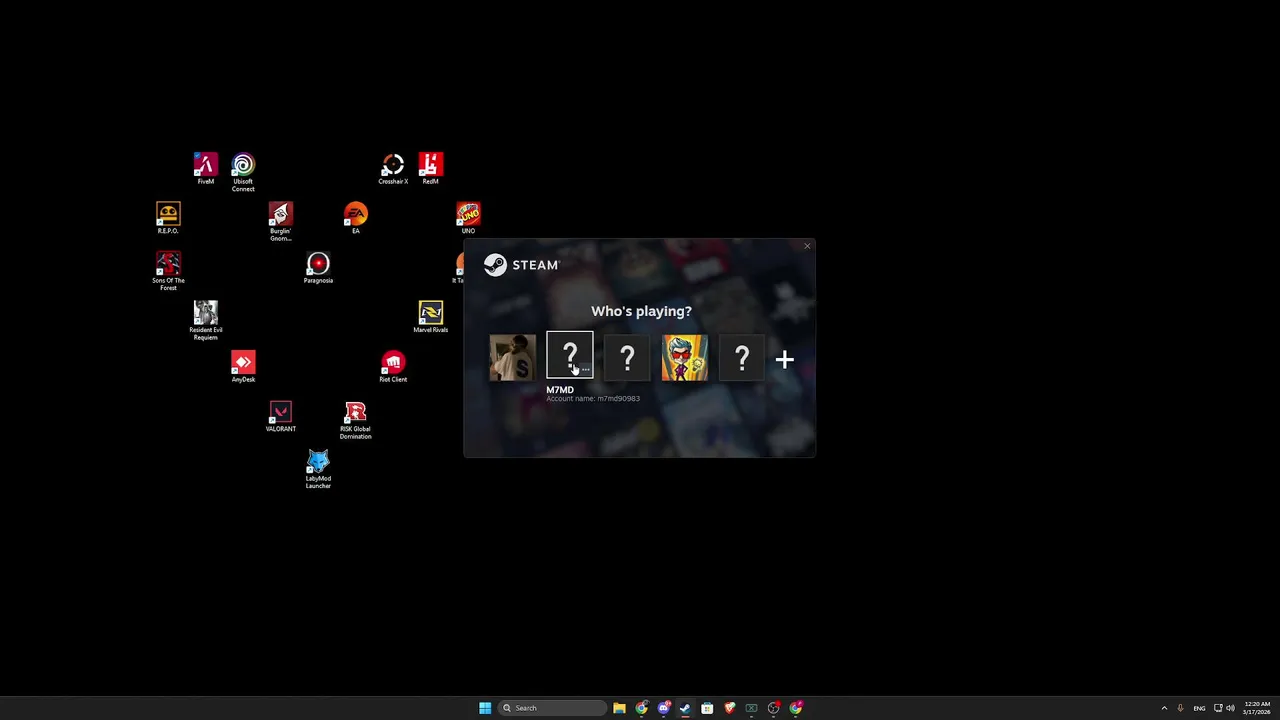Select the RISK Global Domination shortcut
1280x720 pixels.
[355, 420]
